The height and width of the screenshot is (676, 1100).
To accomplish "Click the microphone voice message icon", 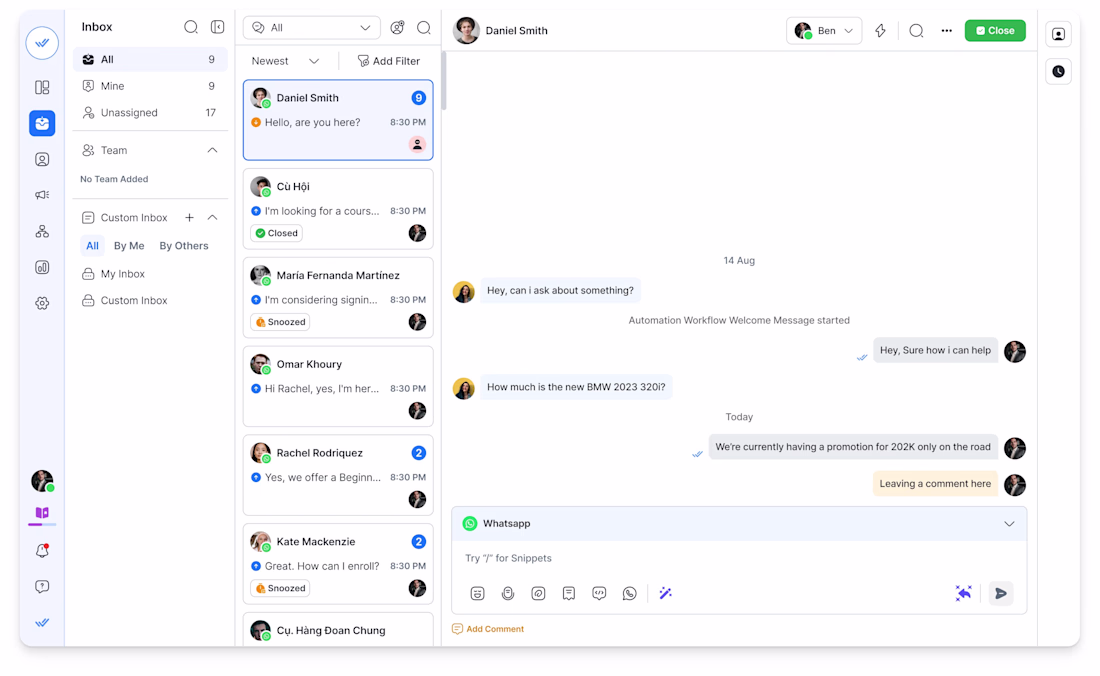I will point(508,593).
